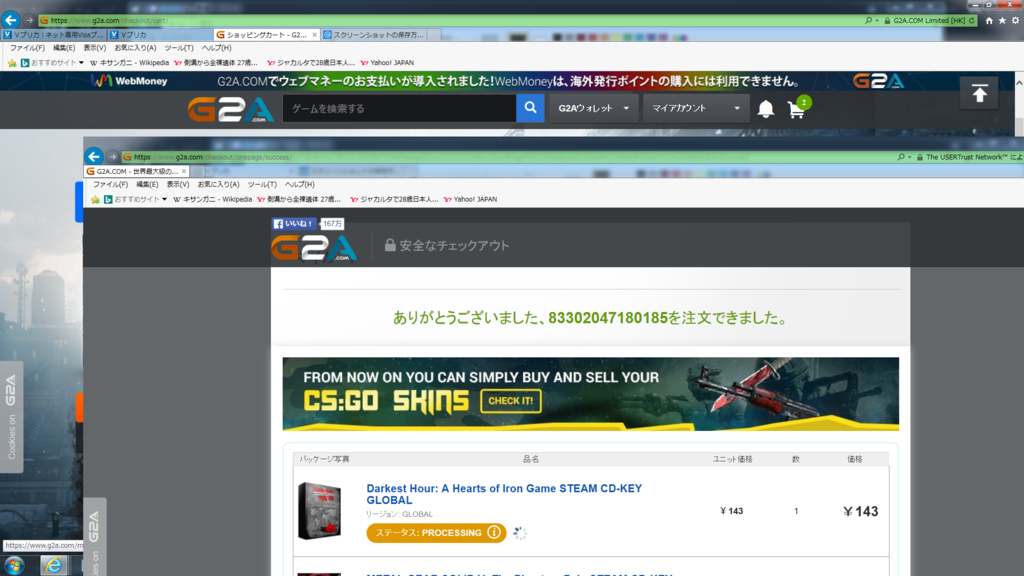Open G2A notifications bell
The image size is (1024, 576).
(x=765, y=108)
